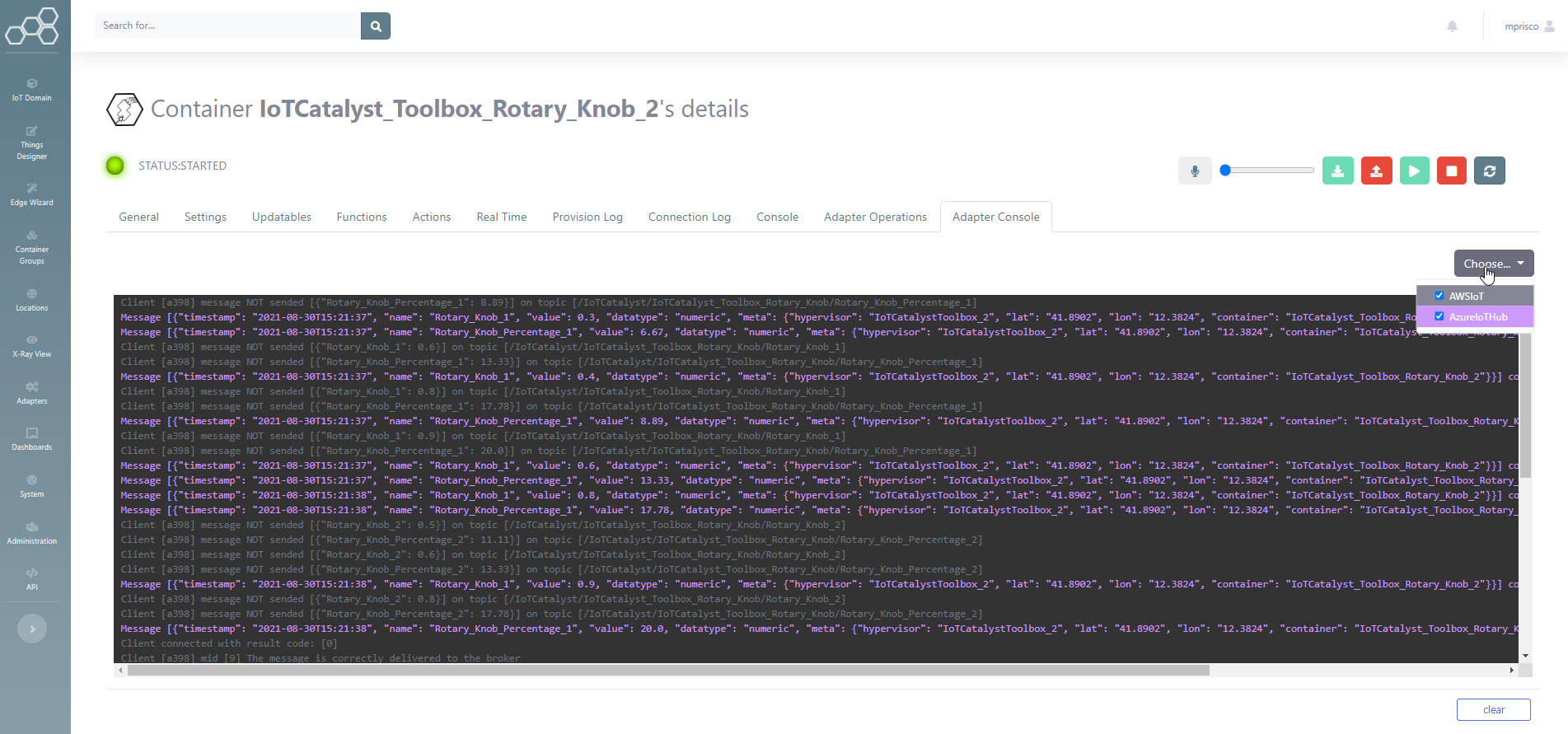
Task: Click the clear button below the console
Action: (1494, 709)
